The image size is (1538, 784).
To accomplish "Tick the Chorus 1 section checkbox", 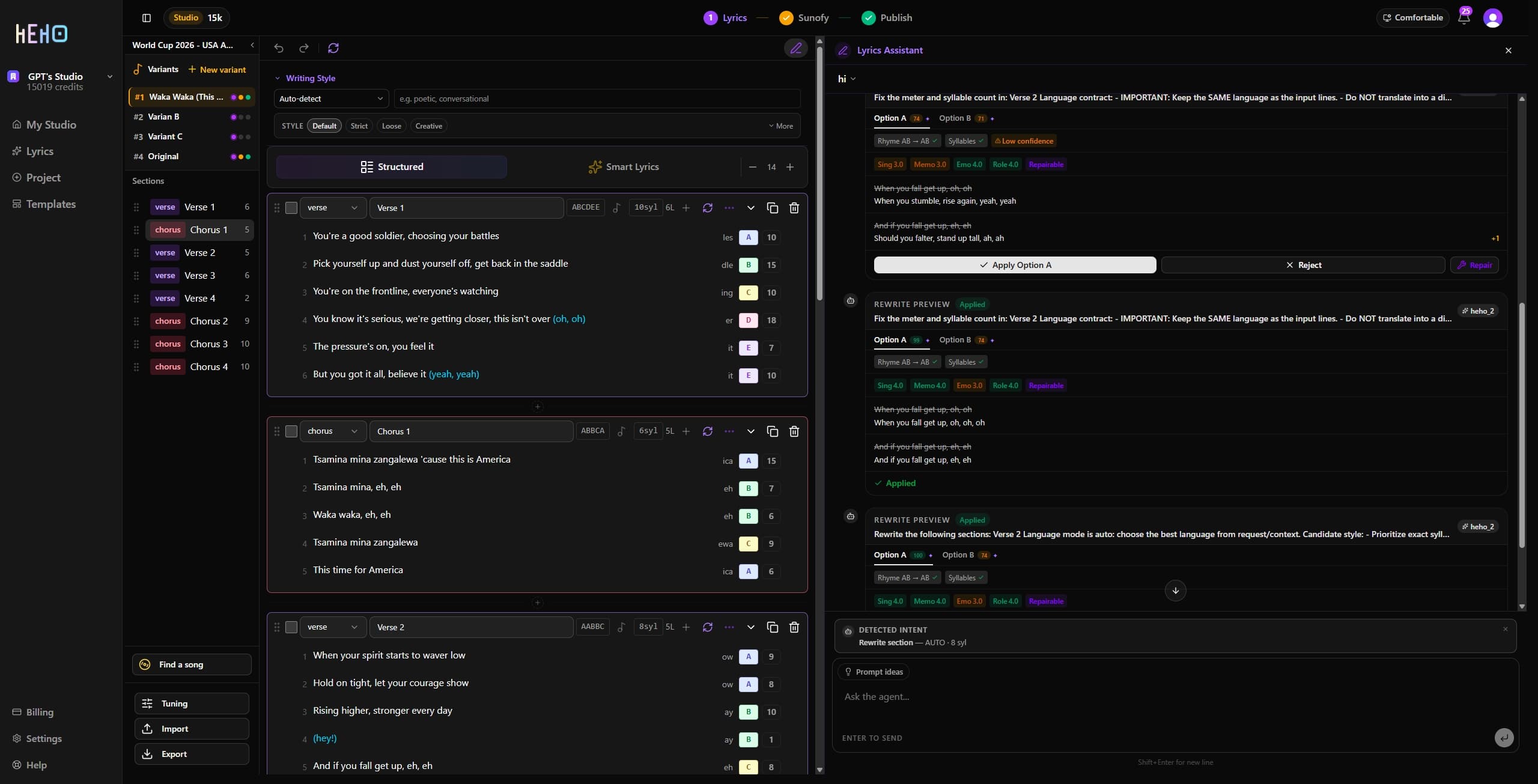I will (x=291, y=431).
